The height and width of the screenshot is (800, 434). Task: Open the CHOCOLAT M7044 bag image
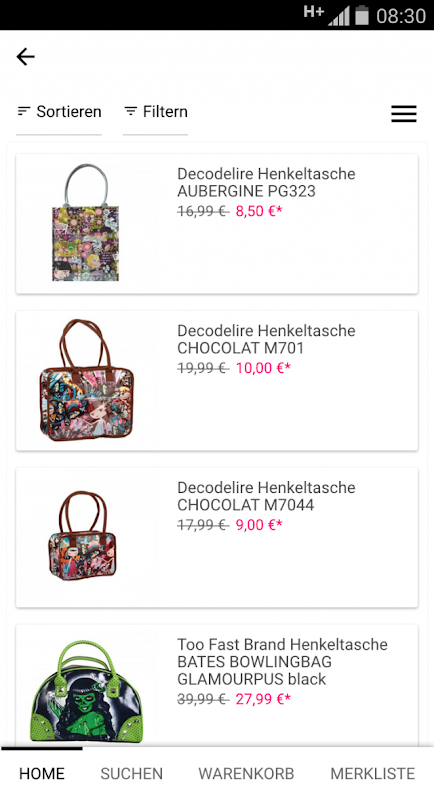[x=83, y=536]
